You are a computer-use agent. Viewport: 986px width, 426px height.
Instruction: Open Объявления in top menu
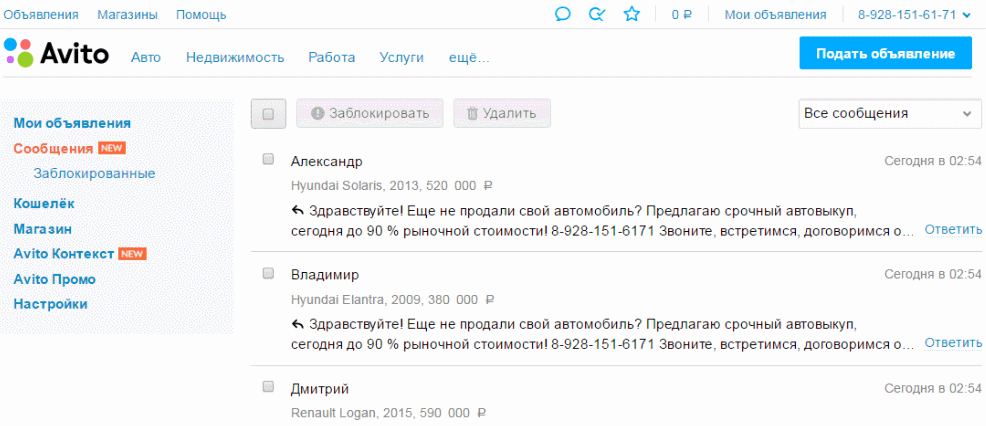[41, 14]
